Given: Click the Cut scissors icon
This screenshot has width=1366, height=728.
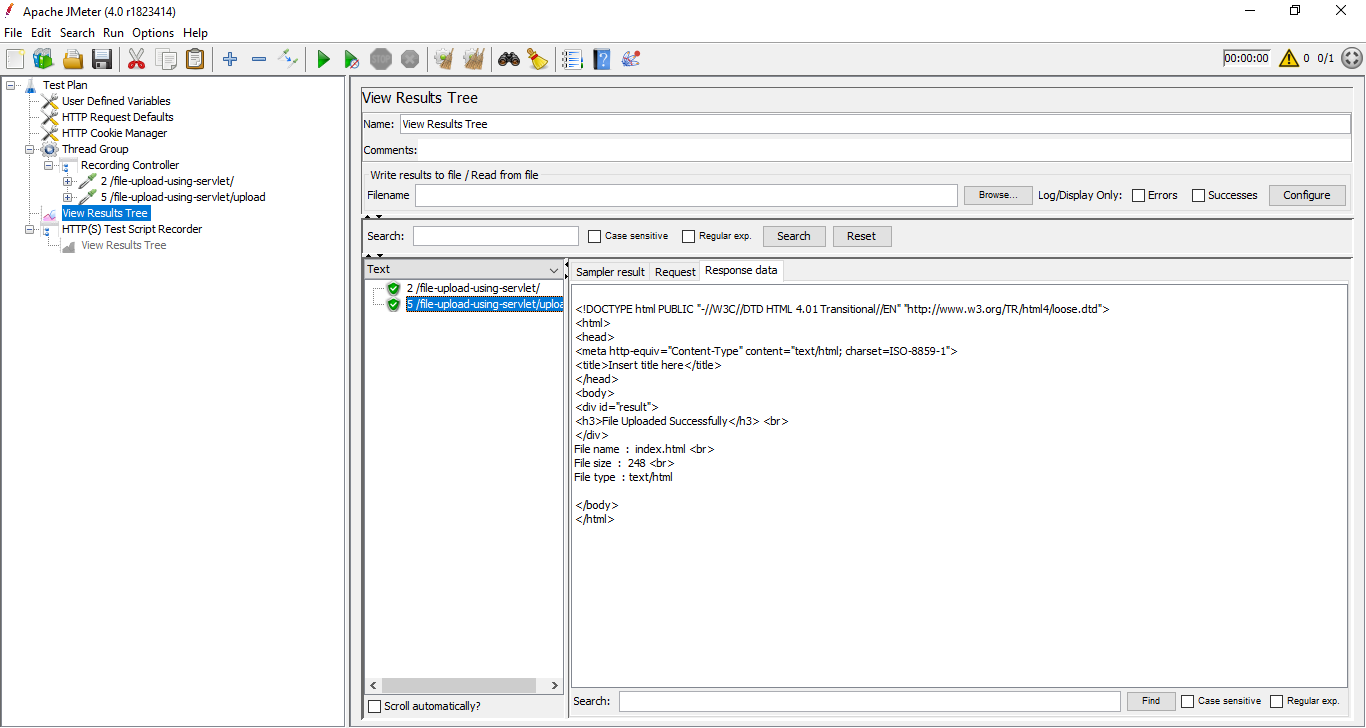Looking at the screenshot, I should [137, 59].
